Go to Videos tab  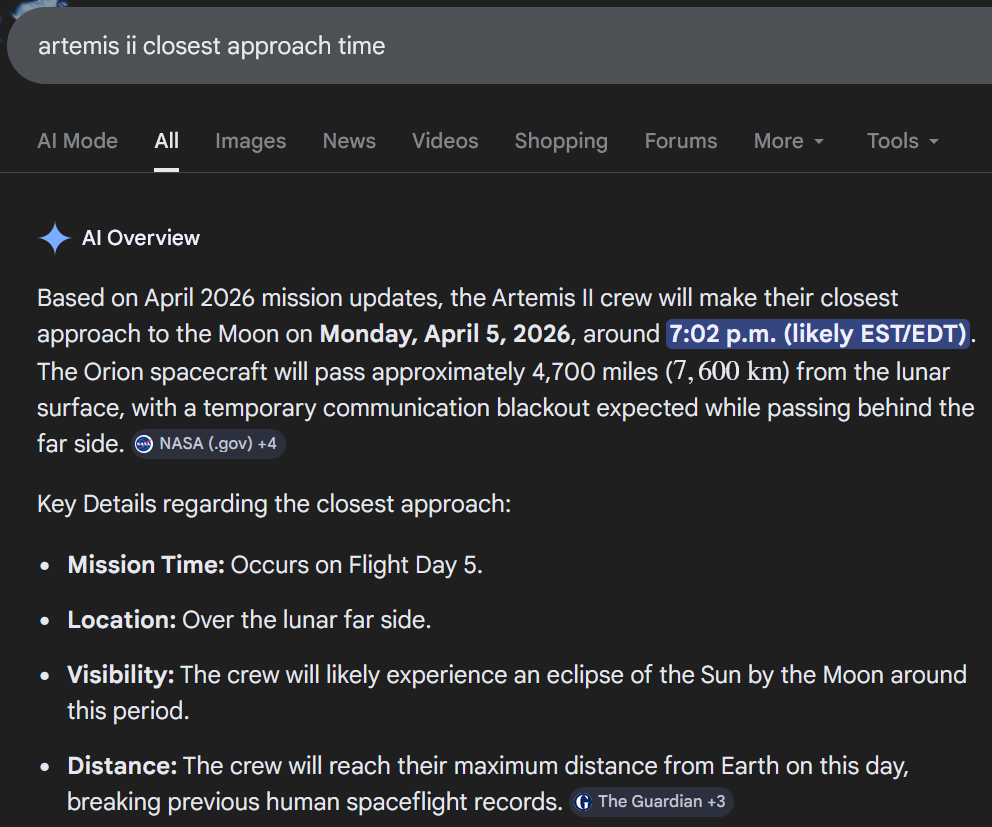[445, 140]
